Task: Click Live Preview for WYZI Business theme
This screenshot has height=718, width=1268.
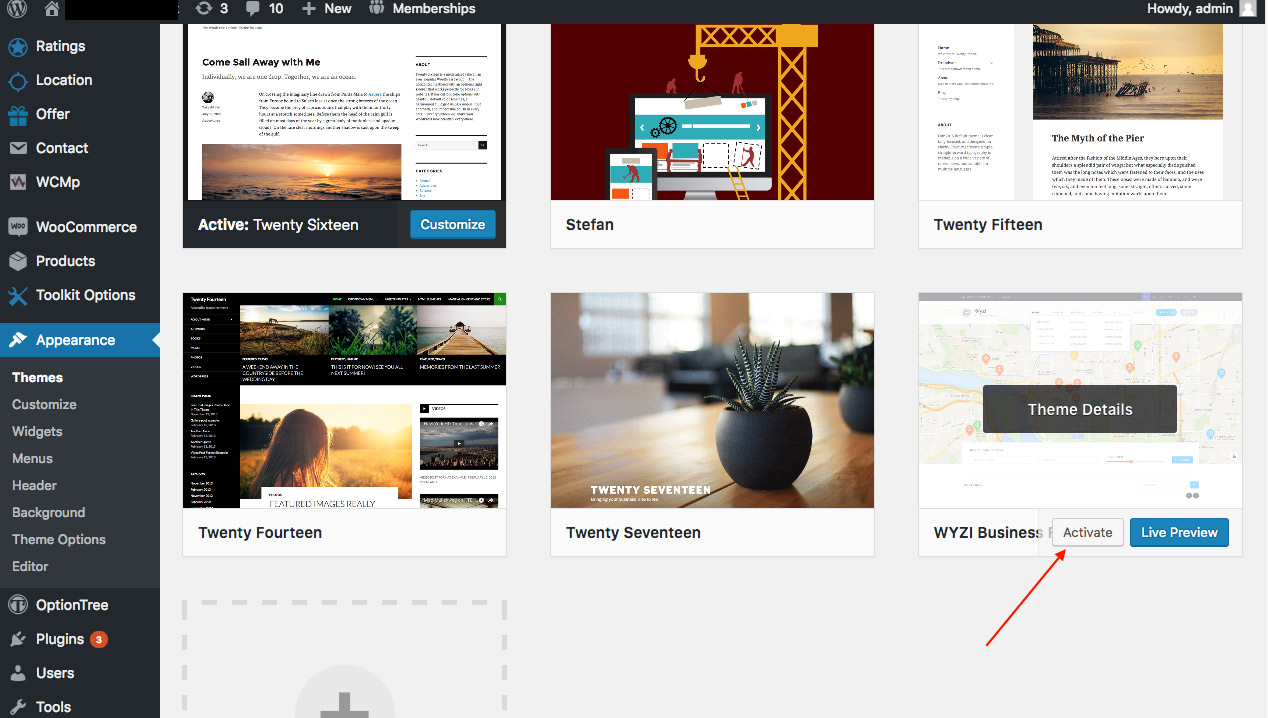Action: point(1179,532)
